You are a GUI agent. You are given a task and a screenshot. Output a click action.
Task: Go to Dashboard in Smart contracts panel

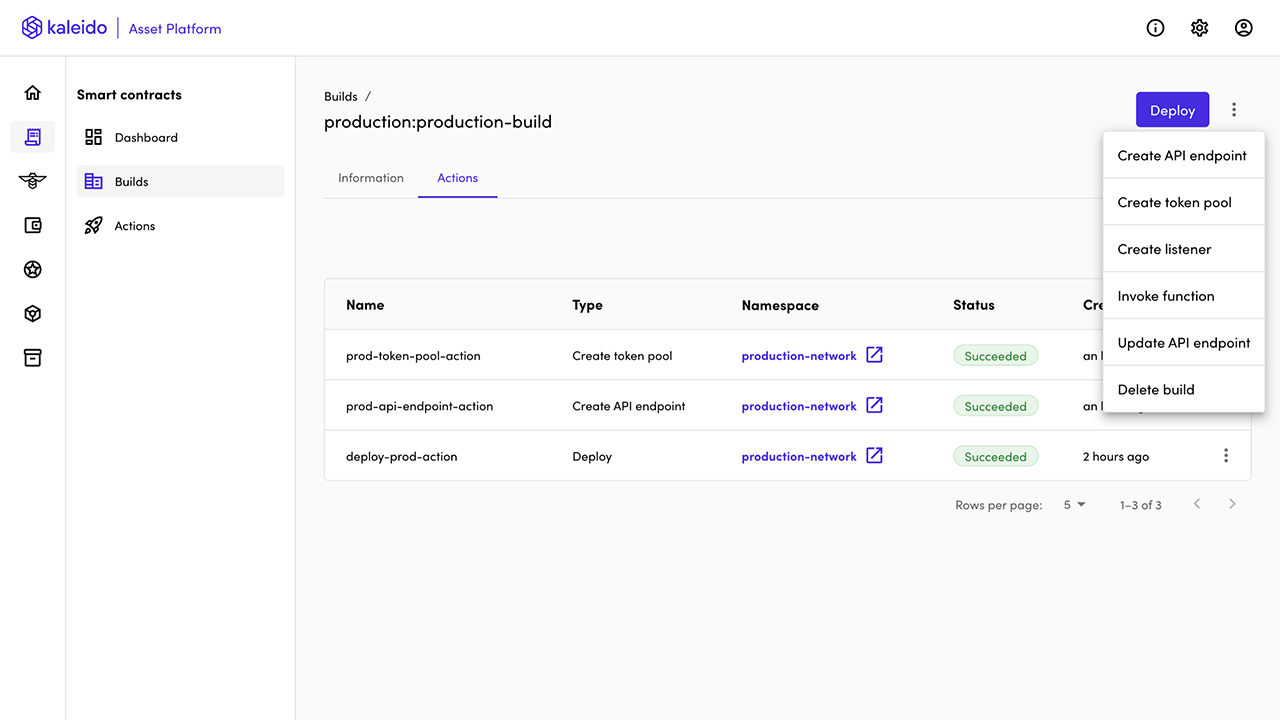tap(146, 138)
